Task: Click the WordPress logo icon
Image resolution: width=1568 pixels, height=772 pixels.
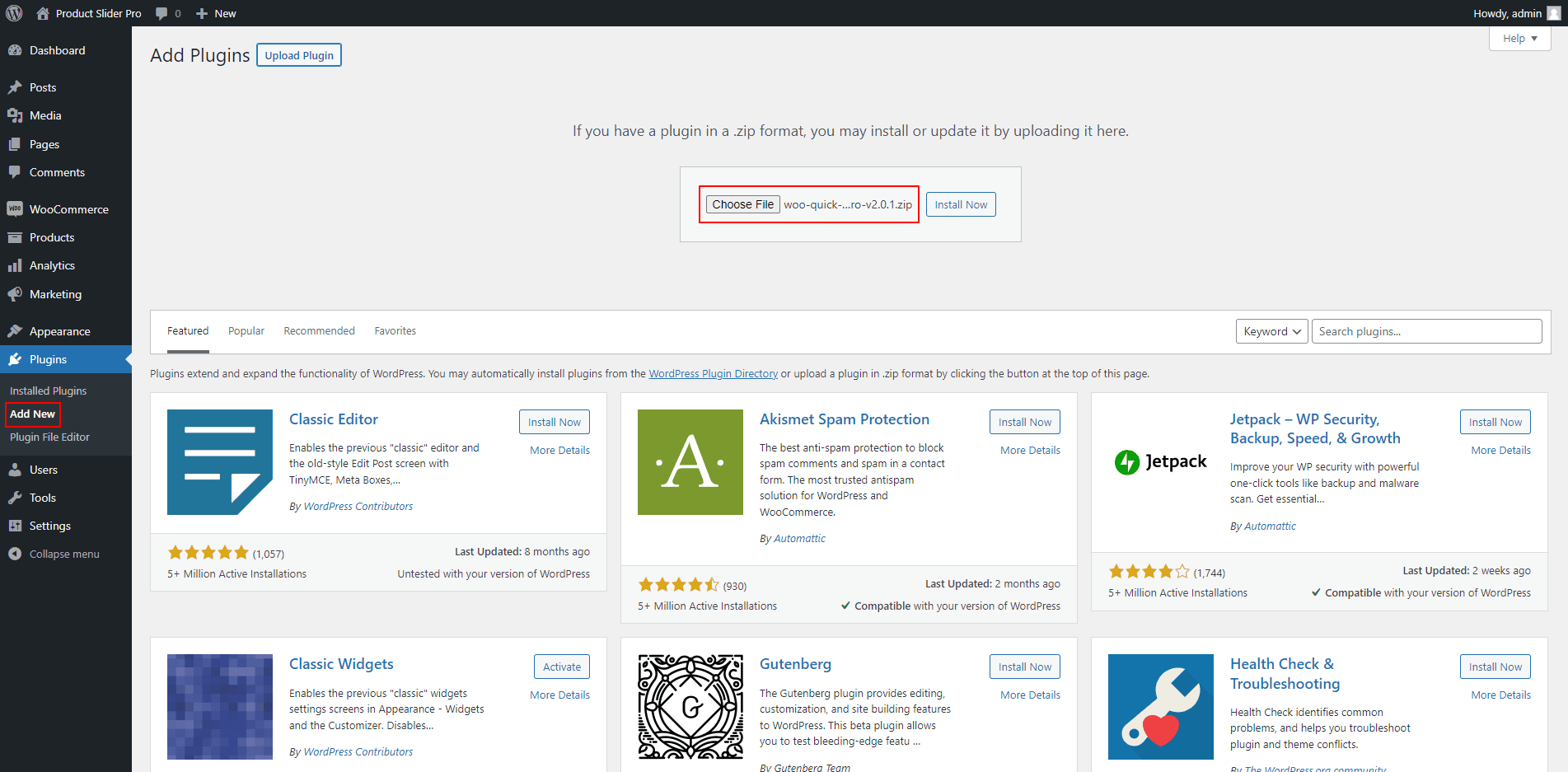Action: click(14, 13)
